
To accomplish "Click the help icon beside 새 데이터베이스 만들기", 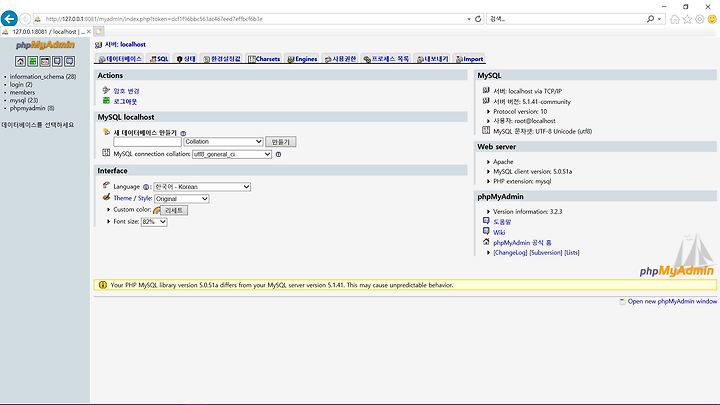I will [183, 133].
